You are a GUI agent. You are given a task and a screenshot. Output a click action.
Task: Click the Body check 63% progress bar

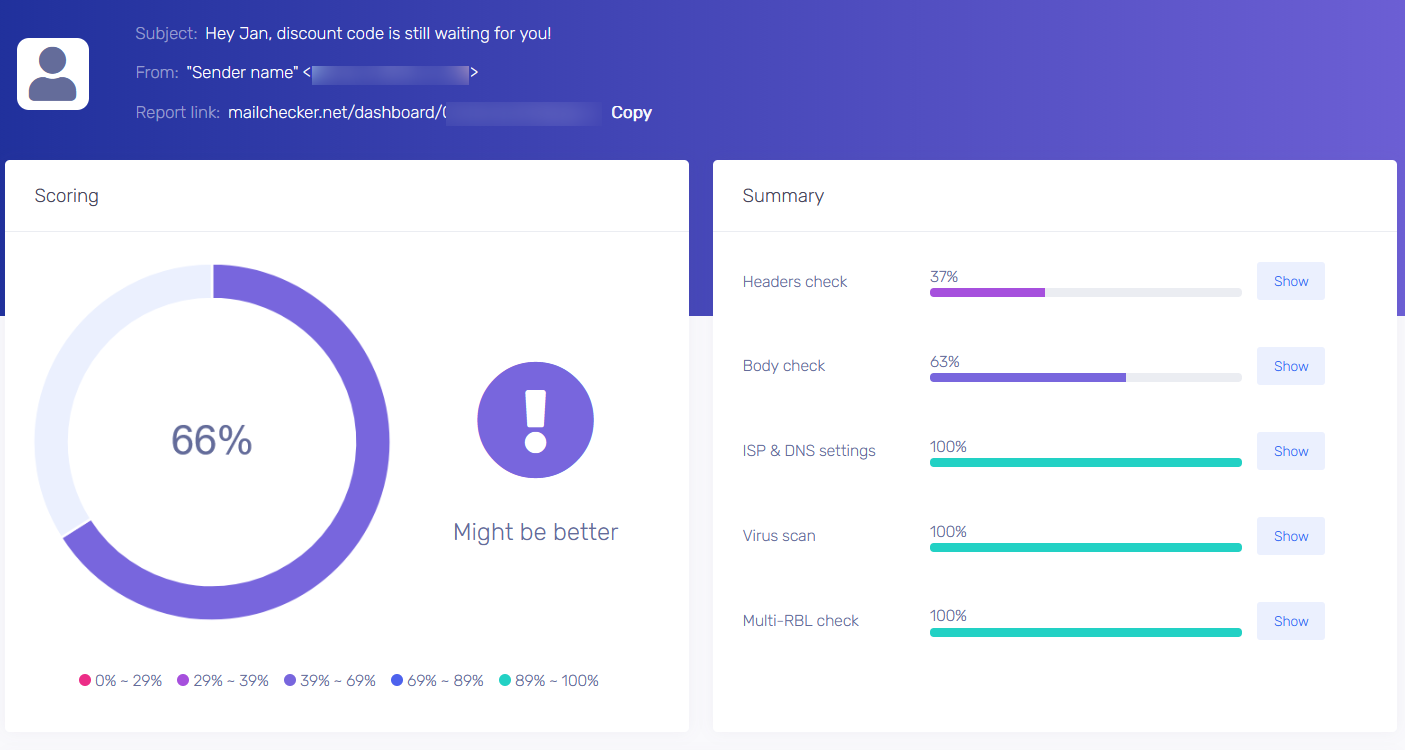tap(1085, 377)
